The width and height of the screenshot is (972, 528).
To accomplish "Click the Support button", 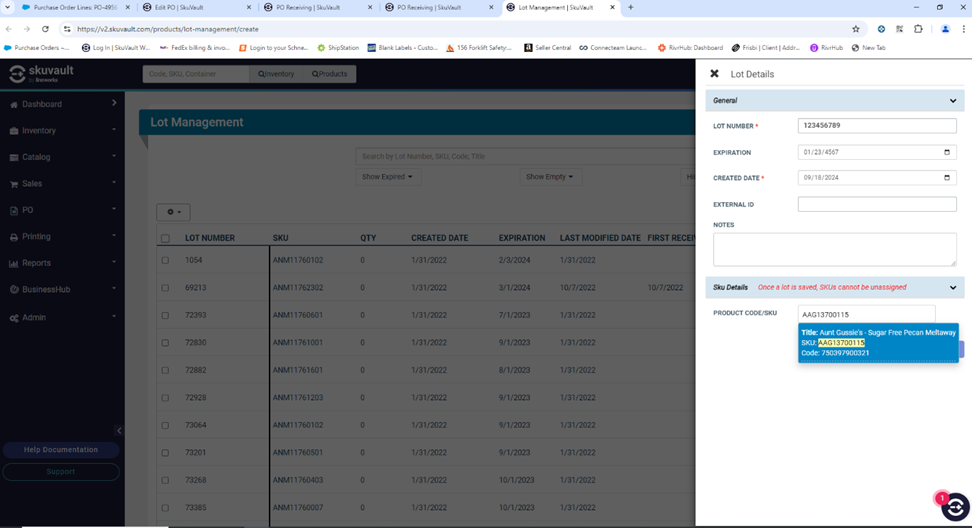I will [x=61, y=472].
